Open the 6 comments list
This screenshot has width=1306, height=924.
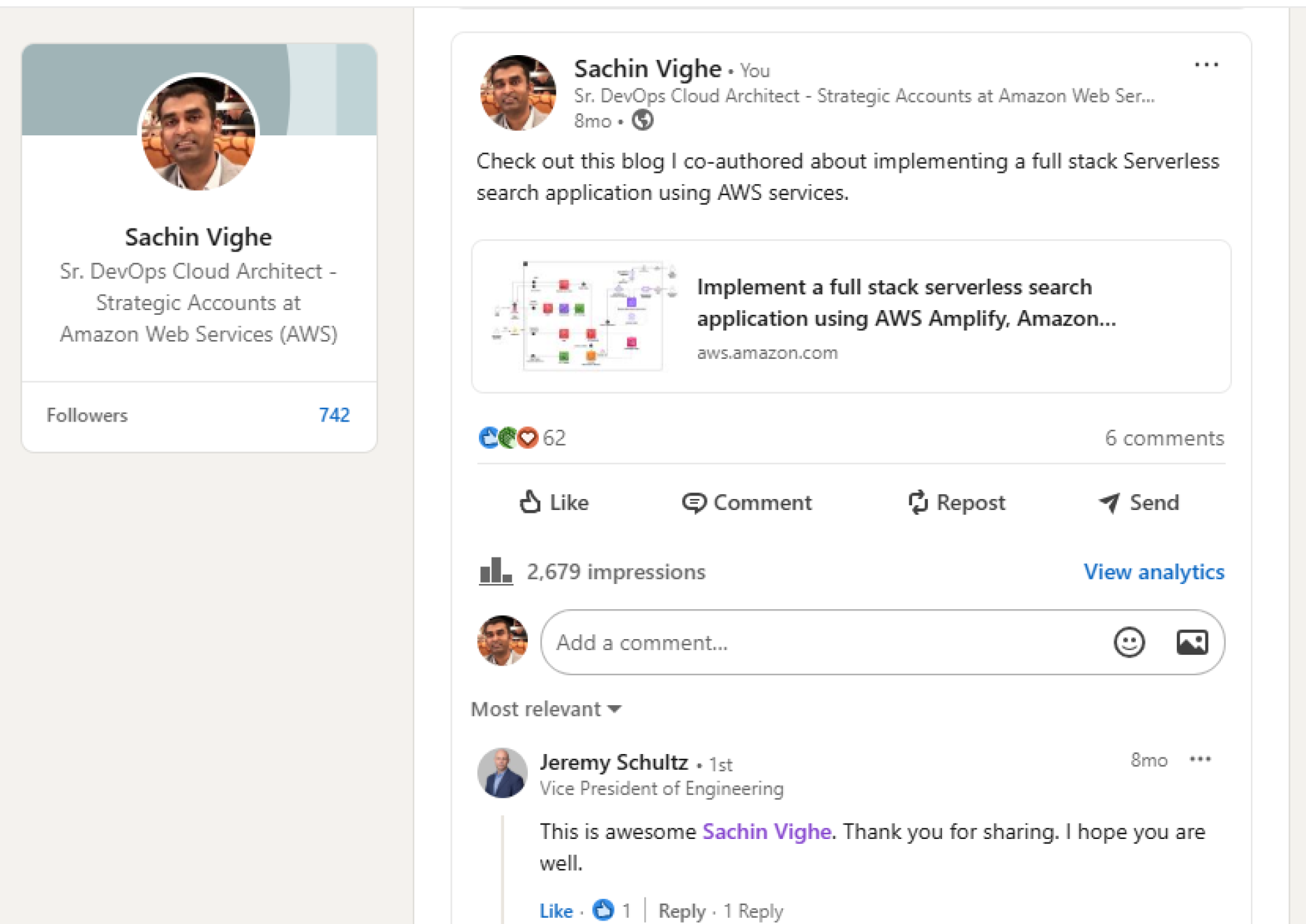point(1165,439)
